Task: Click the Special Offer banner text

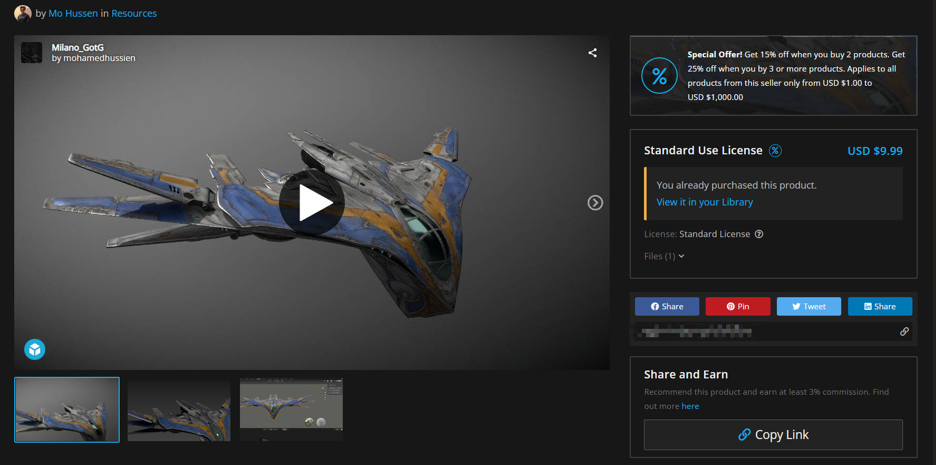Action: tap(796, 75)
